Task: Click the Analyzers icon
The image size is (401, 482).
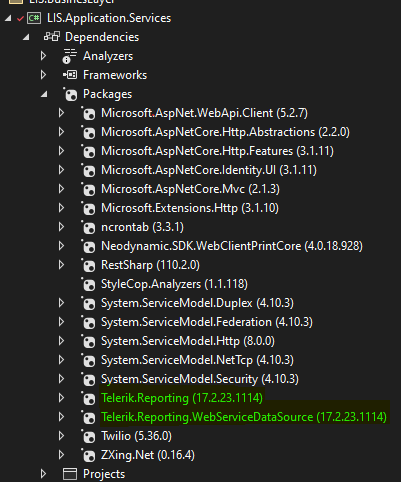Action: point(70,56)
